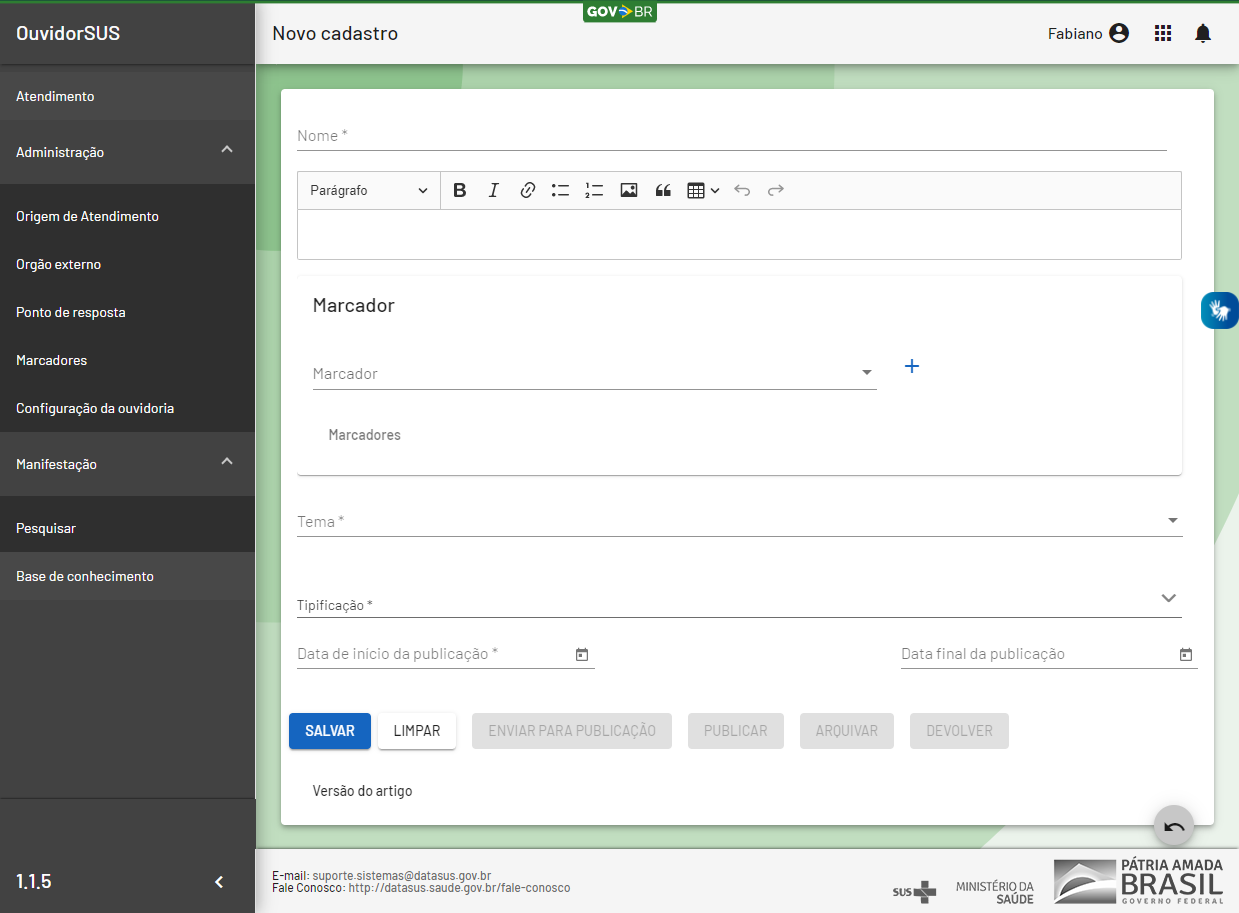Image resolution: width=1239 pixels, height=913 pixels.
Task: Open the notifications bell
Action: click(x=1203, y=34)
